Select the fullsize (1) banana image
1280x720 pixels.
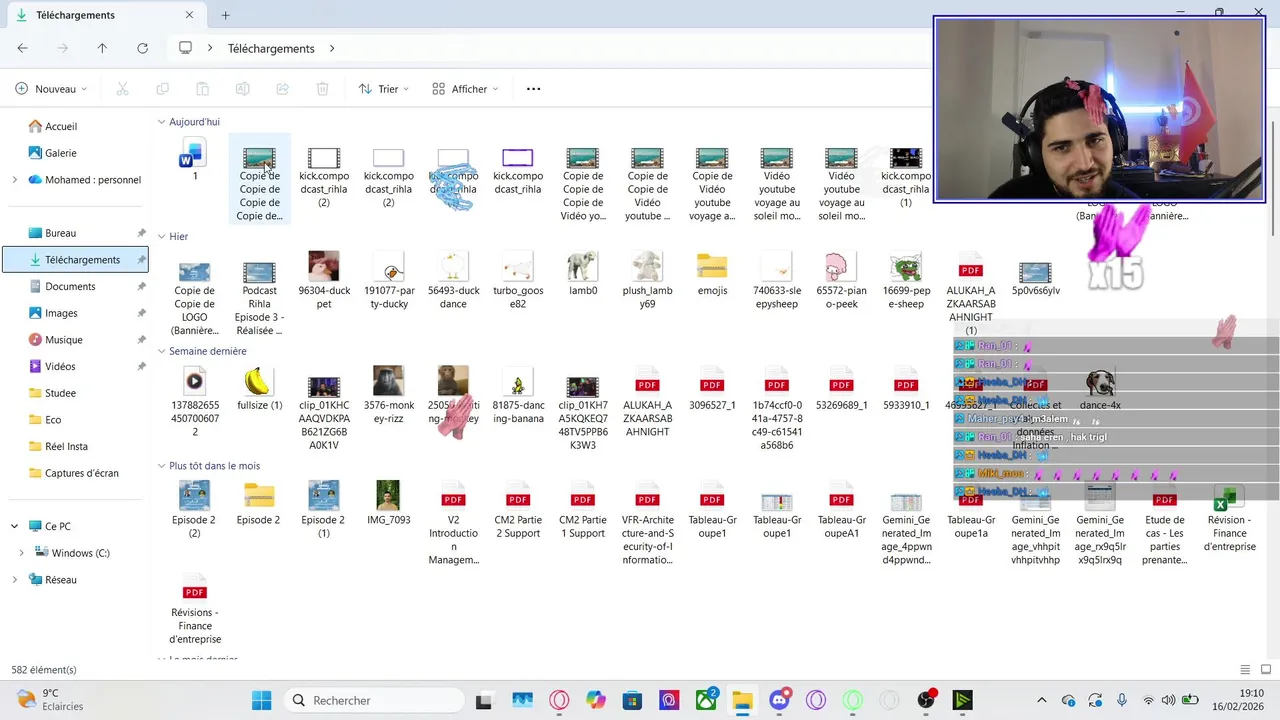[x=259, y=389]
